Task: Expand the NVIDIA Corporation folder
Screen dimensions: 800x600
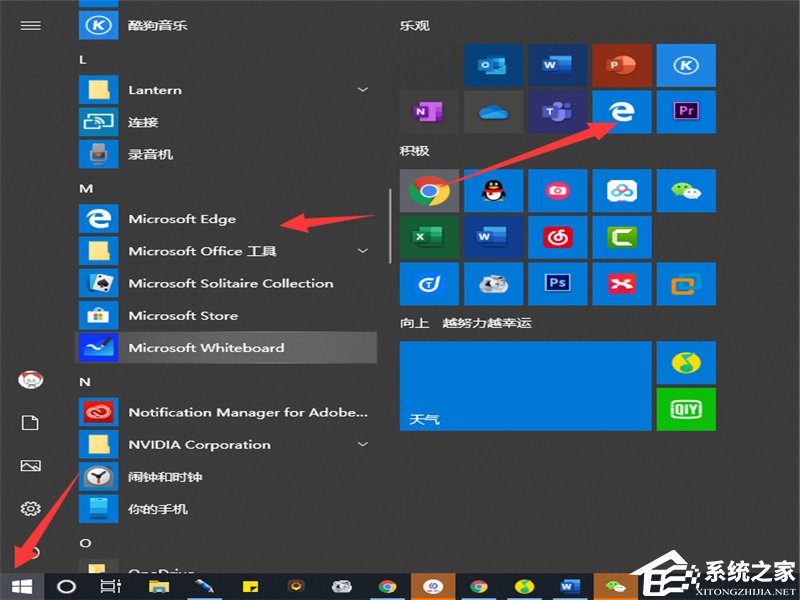Action: [x=362, y=444]
